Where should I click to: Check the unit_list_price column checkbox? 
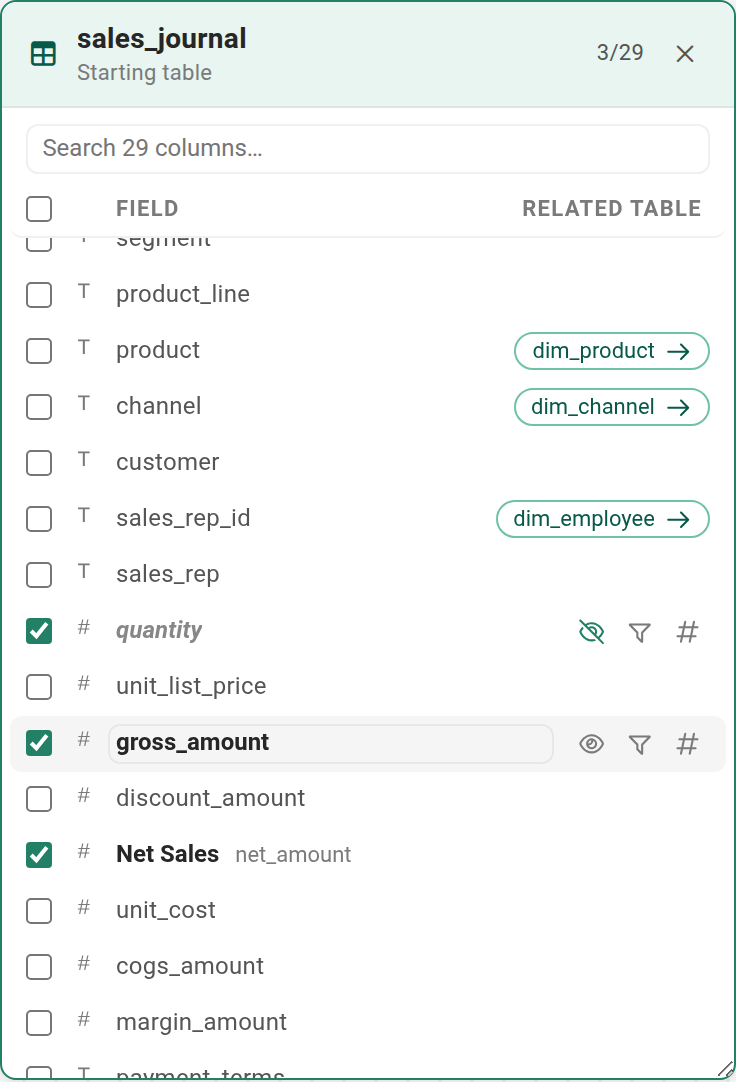39,687
